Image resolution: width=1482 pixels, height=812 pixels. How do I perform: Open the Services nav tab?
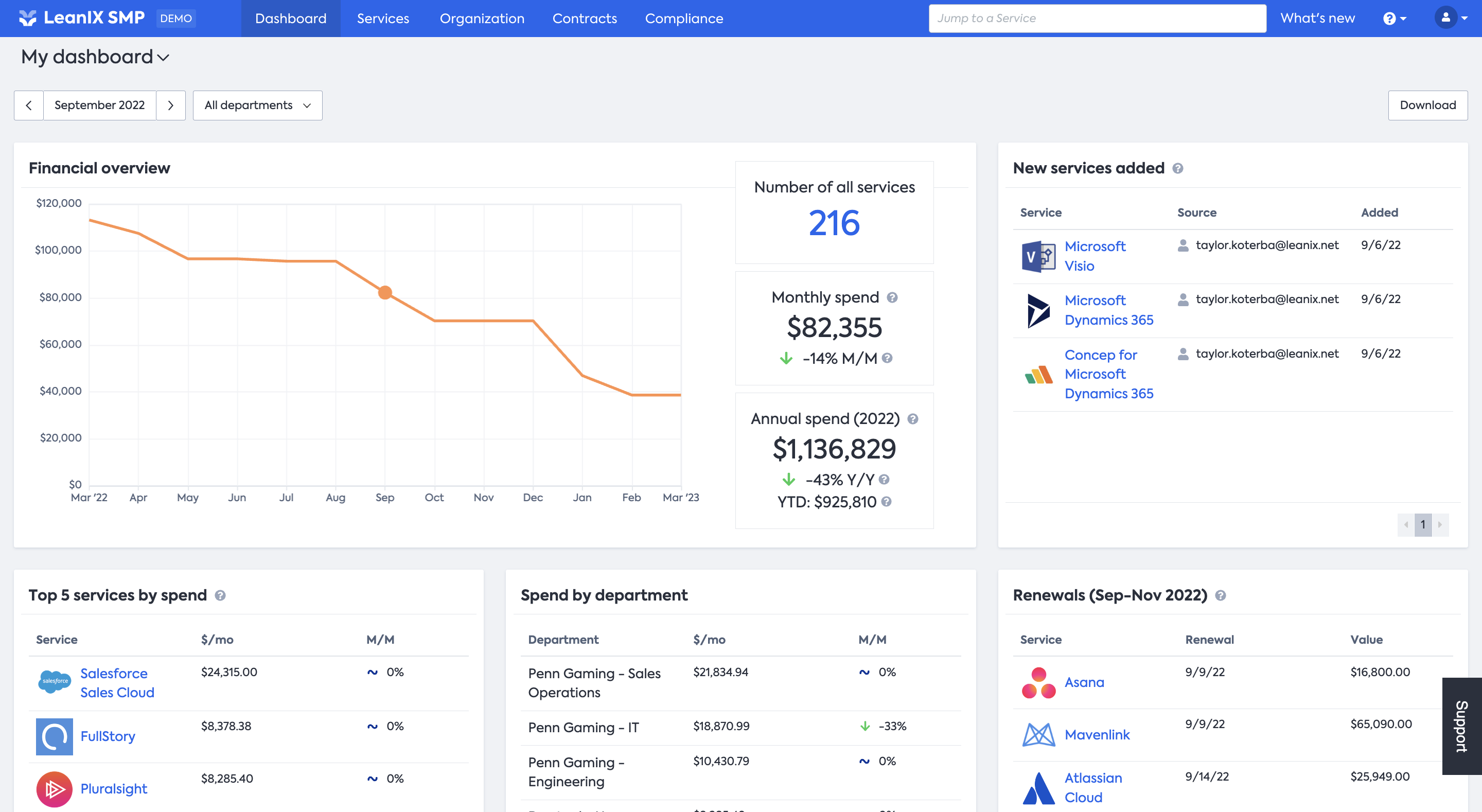382,19
